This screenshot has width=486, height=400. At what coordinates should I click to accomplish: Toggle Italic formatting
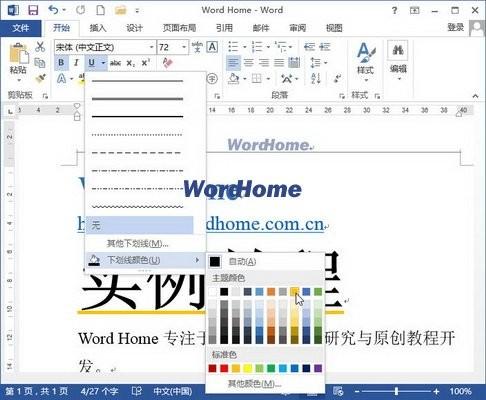[76, 63]
